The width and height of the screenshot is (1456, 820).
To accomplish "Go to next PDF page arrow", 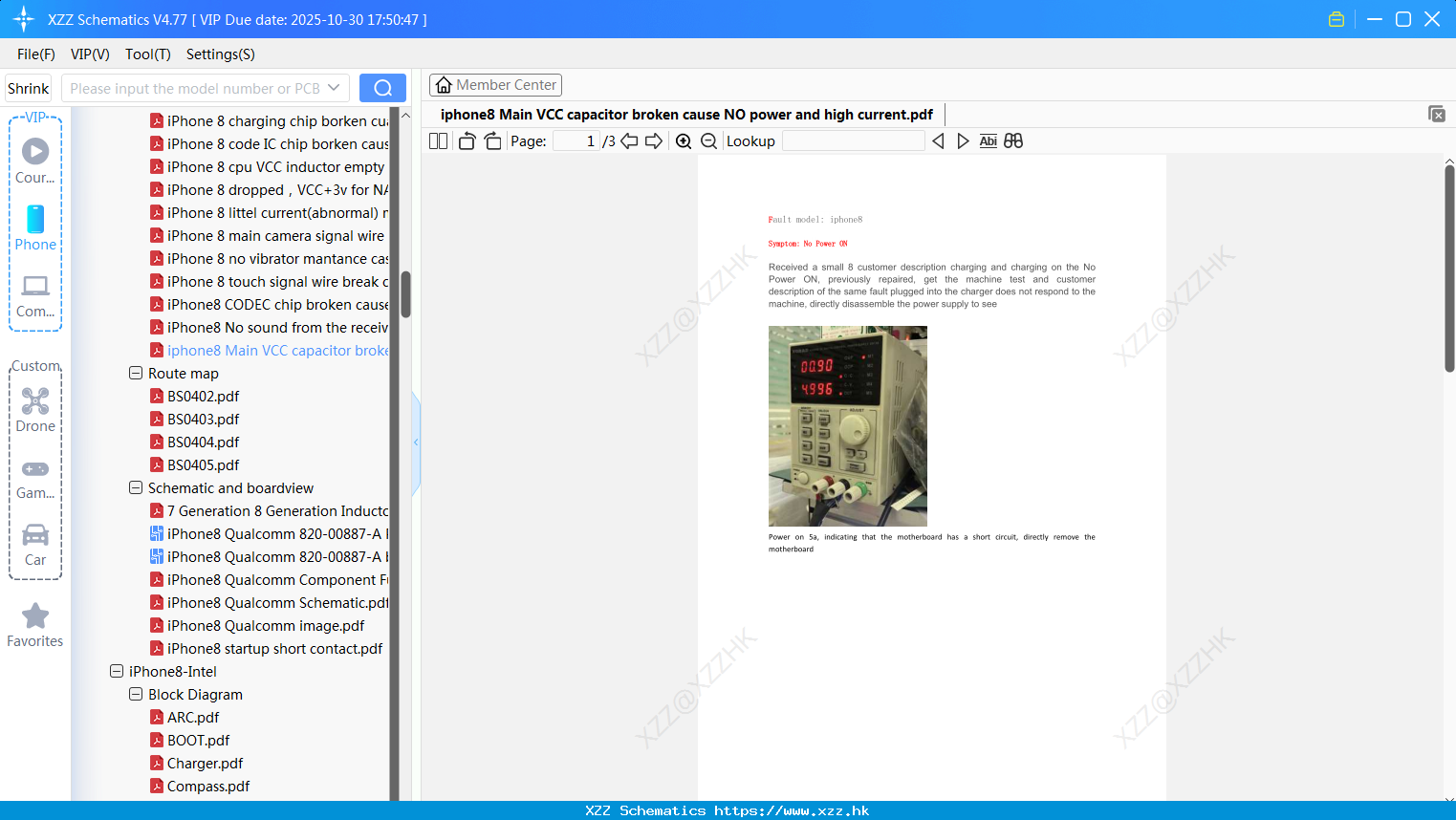I will click(x=654, y=141).
